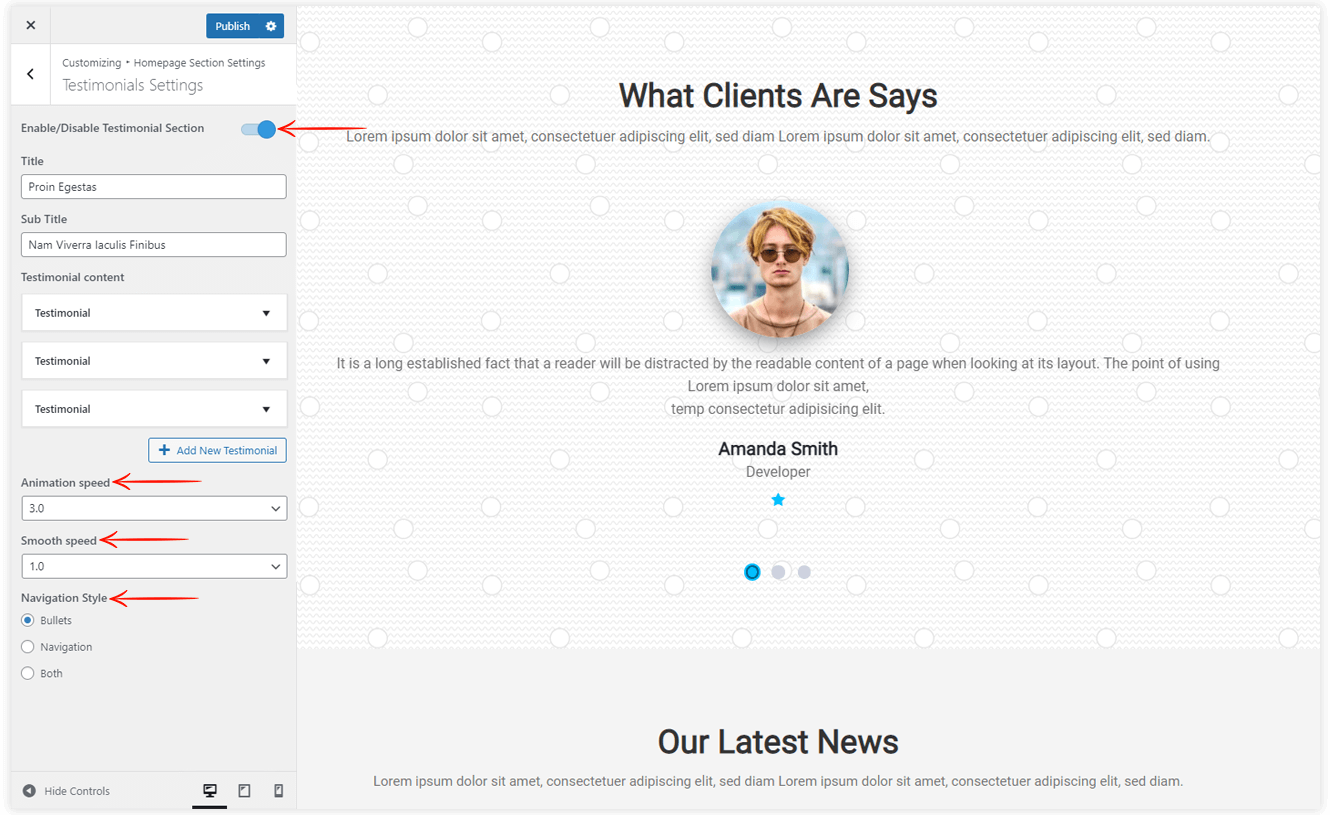This screenshot has width=1330, height=815.
Task: Click the What Clients Are Says heading
Action: click(778, 96)
